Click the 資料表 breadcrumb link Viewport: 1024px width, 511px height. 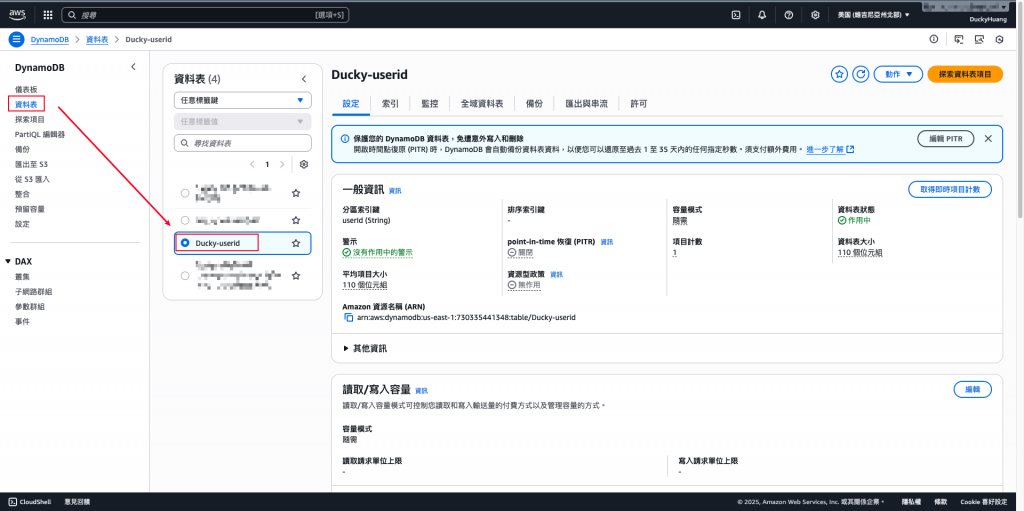pyautogui.click(x=97, y=39)
